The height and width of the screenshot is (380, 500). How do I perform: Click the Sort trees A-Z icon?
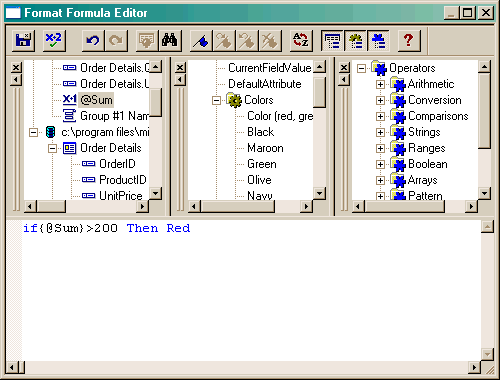pos(301,40)
